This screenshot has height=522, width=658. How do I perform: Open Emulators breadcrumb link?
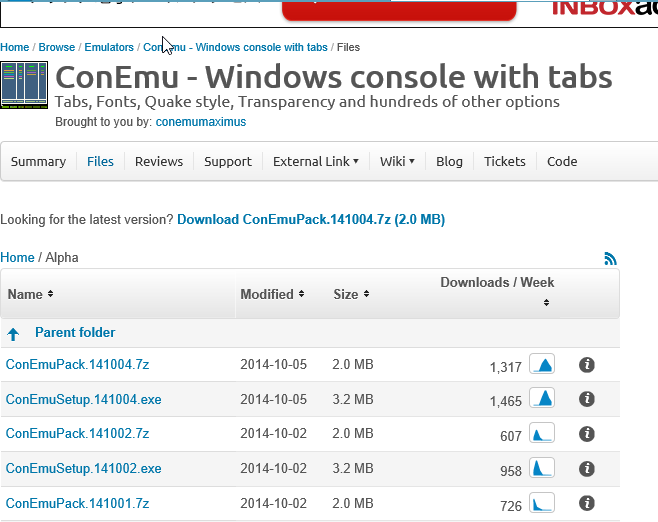click(109, 47)
